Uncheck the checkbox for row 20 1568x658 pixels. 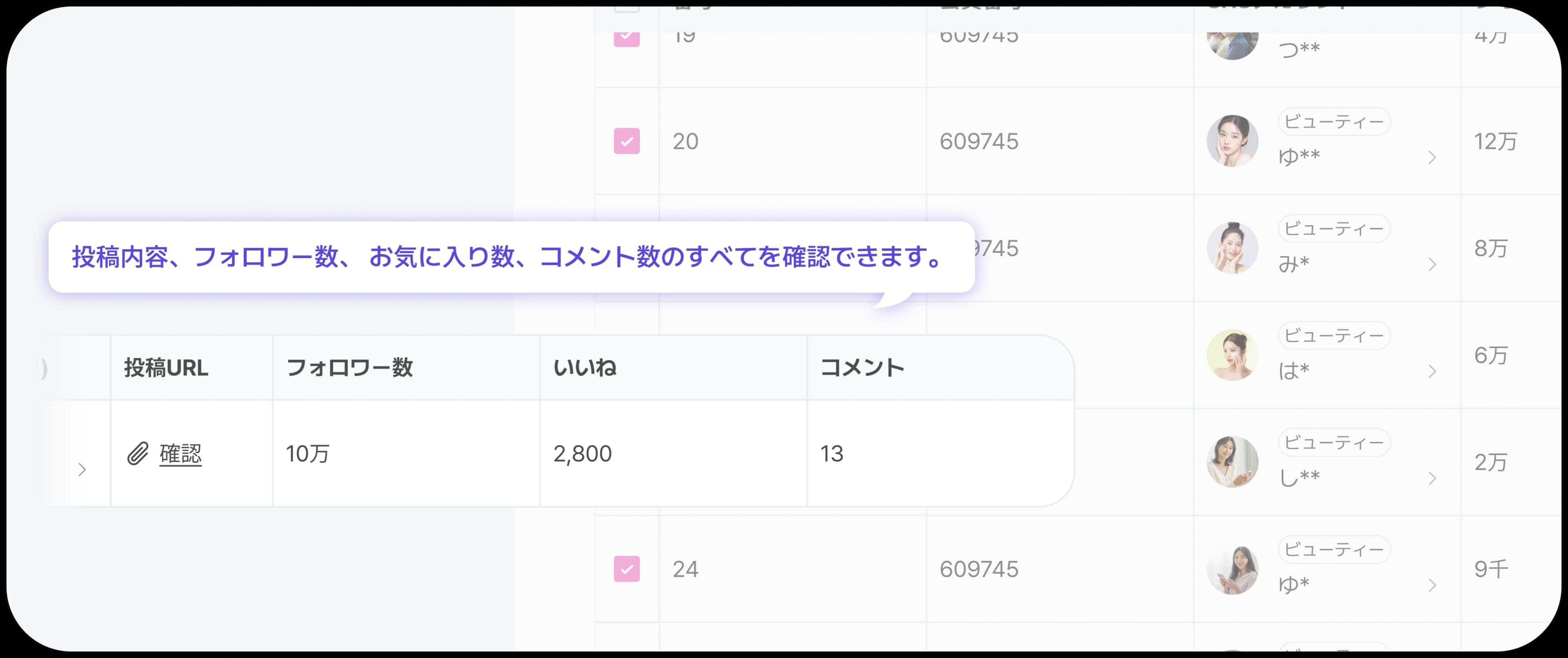coord(626,141)
